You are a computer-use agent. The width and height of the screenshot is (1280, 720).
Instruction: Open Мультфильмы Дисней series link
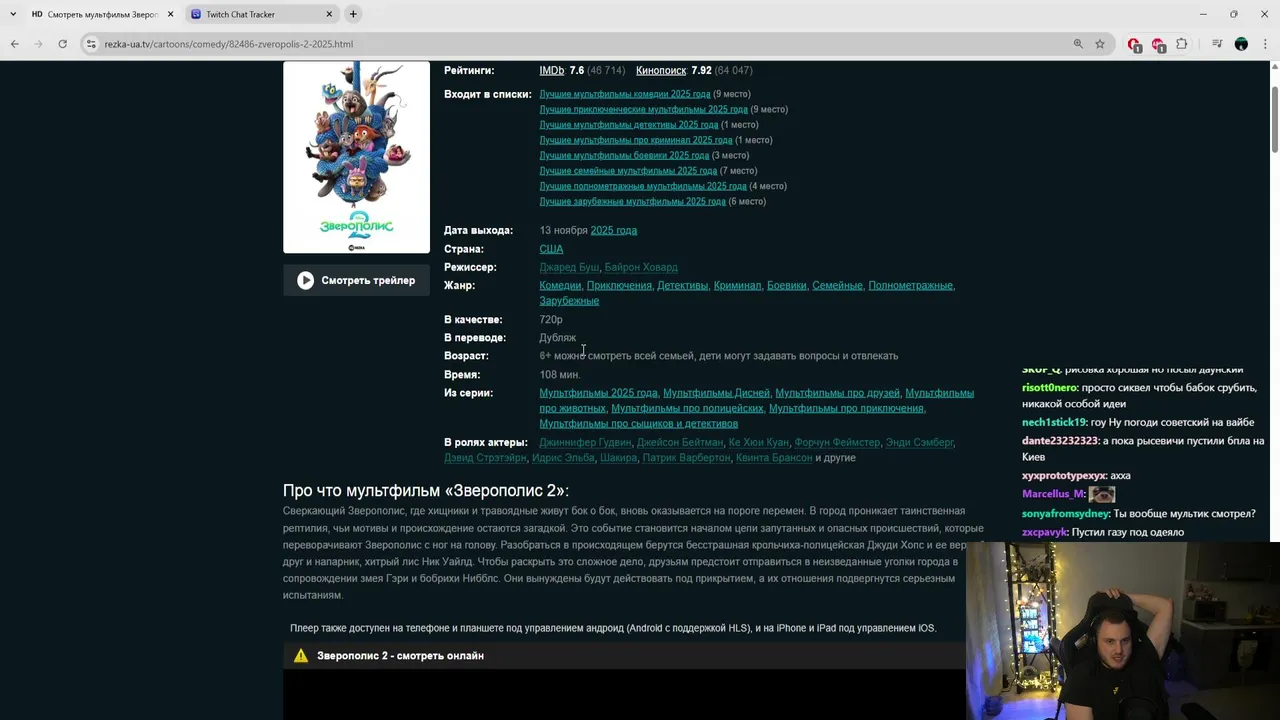coord(716,393)
